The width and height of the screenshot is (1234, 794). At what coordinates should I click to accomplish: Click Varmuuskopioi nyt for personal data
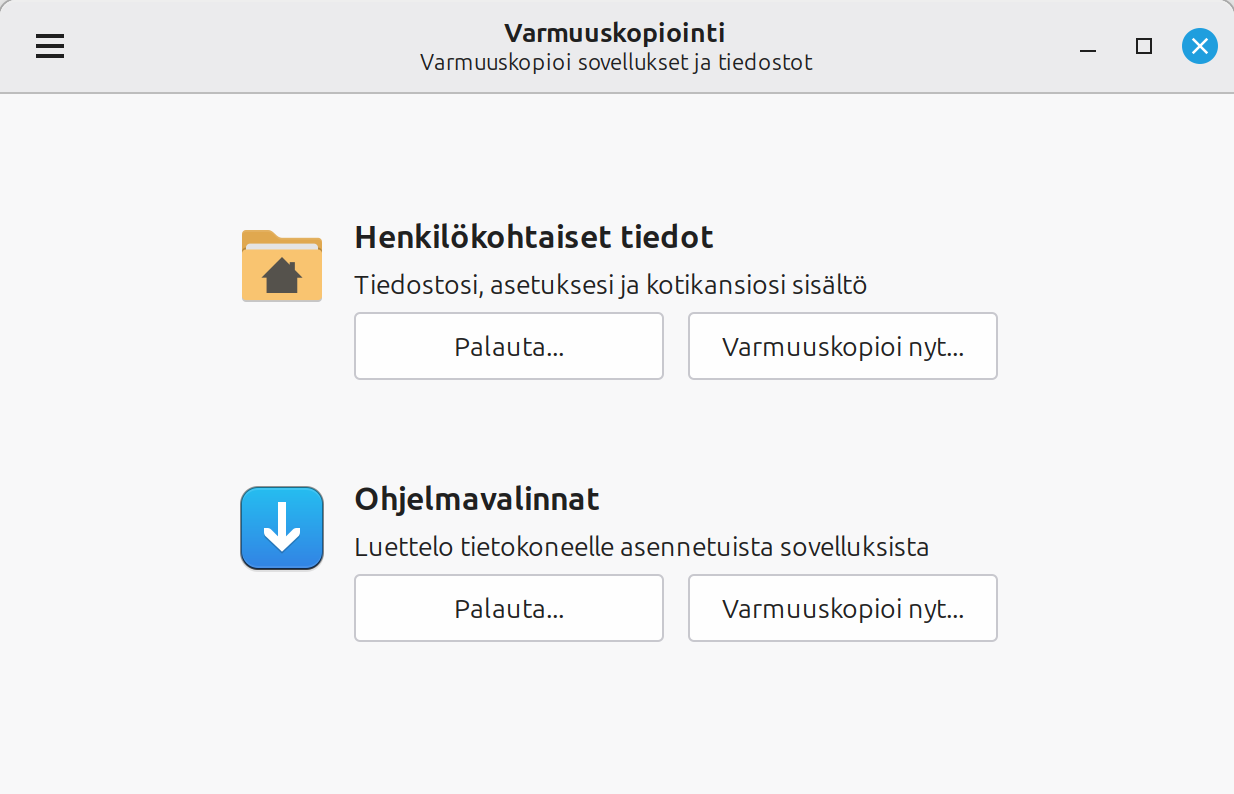coord(842,347)
